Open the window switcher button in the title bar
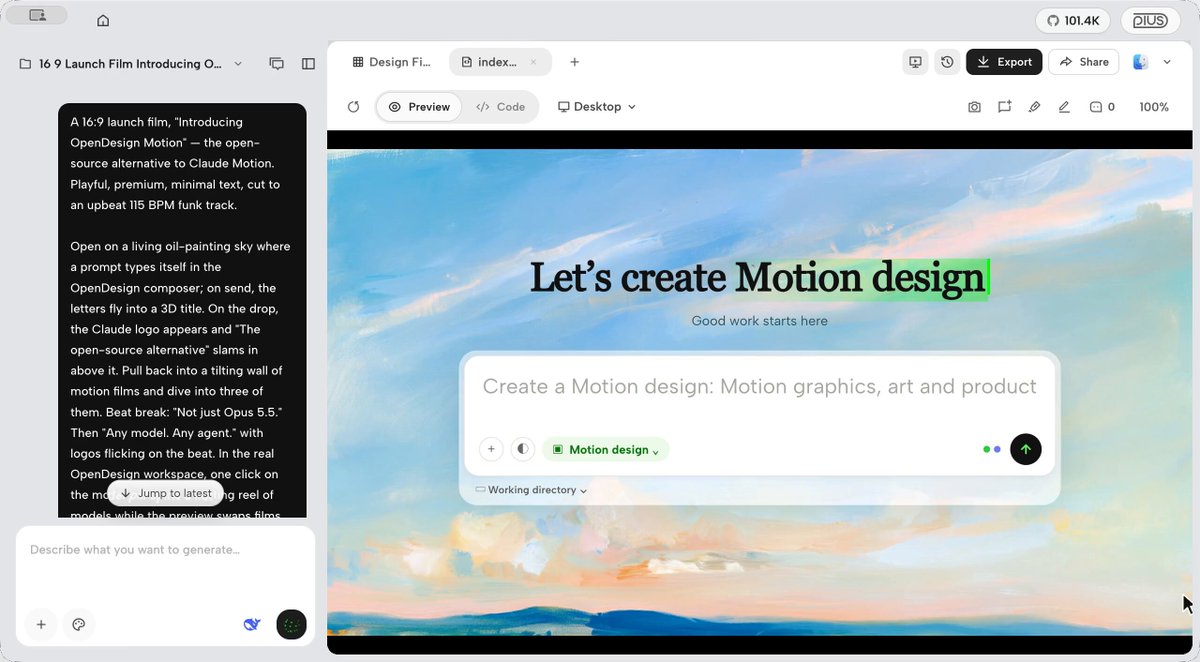1200x662 pixels. pyautogui.click(x=37, y=15)
